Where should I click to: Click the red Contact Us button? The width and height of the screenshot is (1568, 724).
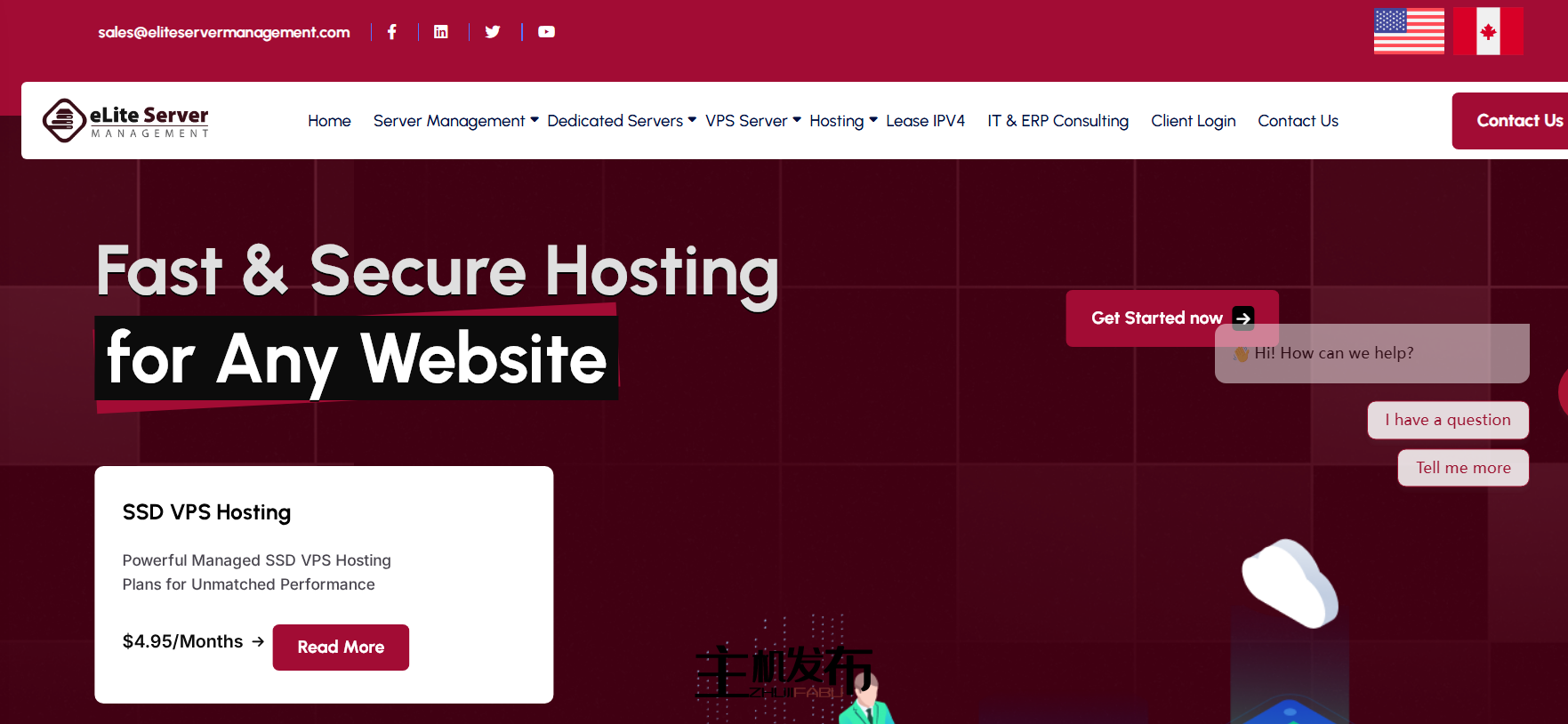[x=1510, y=121]
